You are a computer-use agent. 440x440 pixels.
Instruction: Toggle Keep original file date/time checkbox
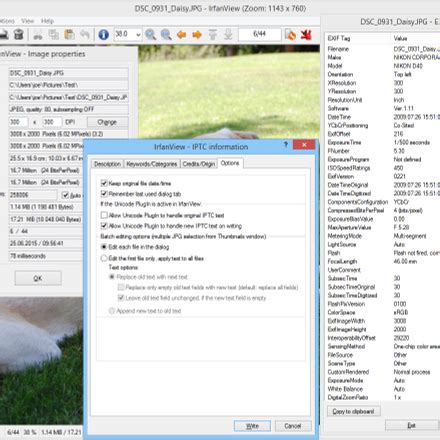104,183
